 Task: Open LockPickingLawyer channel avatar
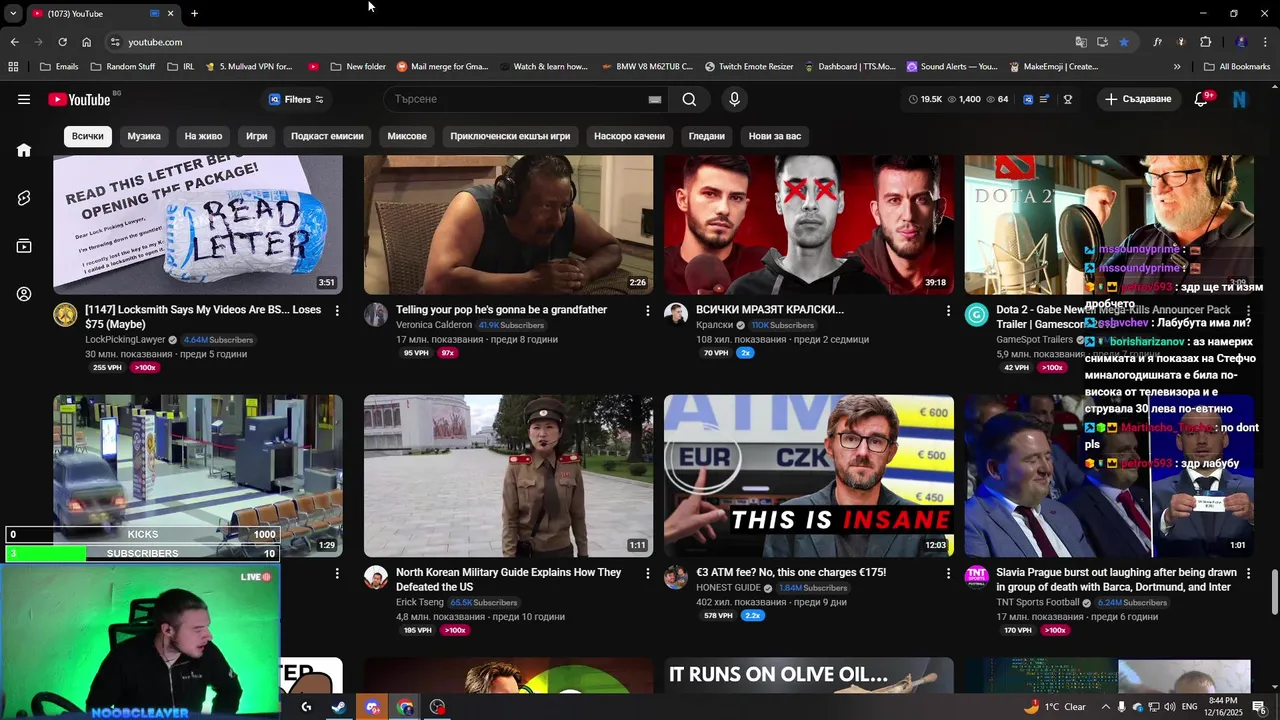coord(65,315)
